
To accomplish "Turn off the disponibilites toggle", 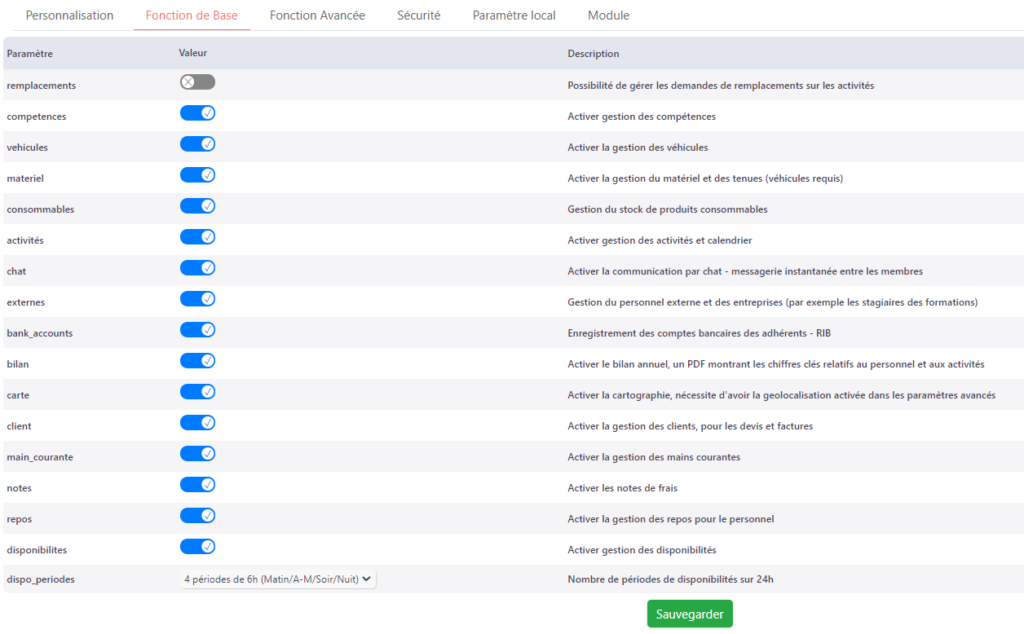I will click(x=197, y=547).
